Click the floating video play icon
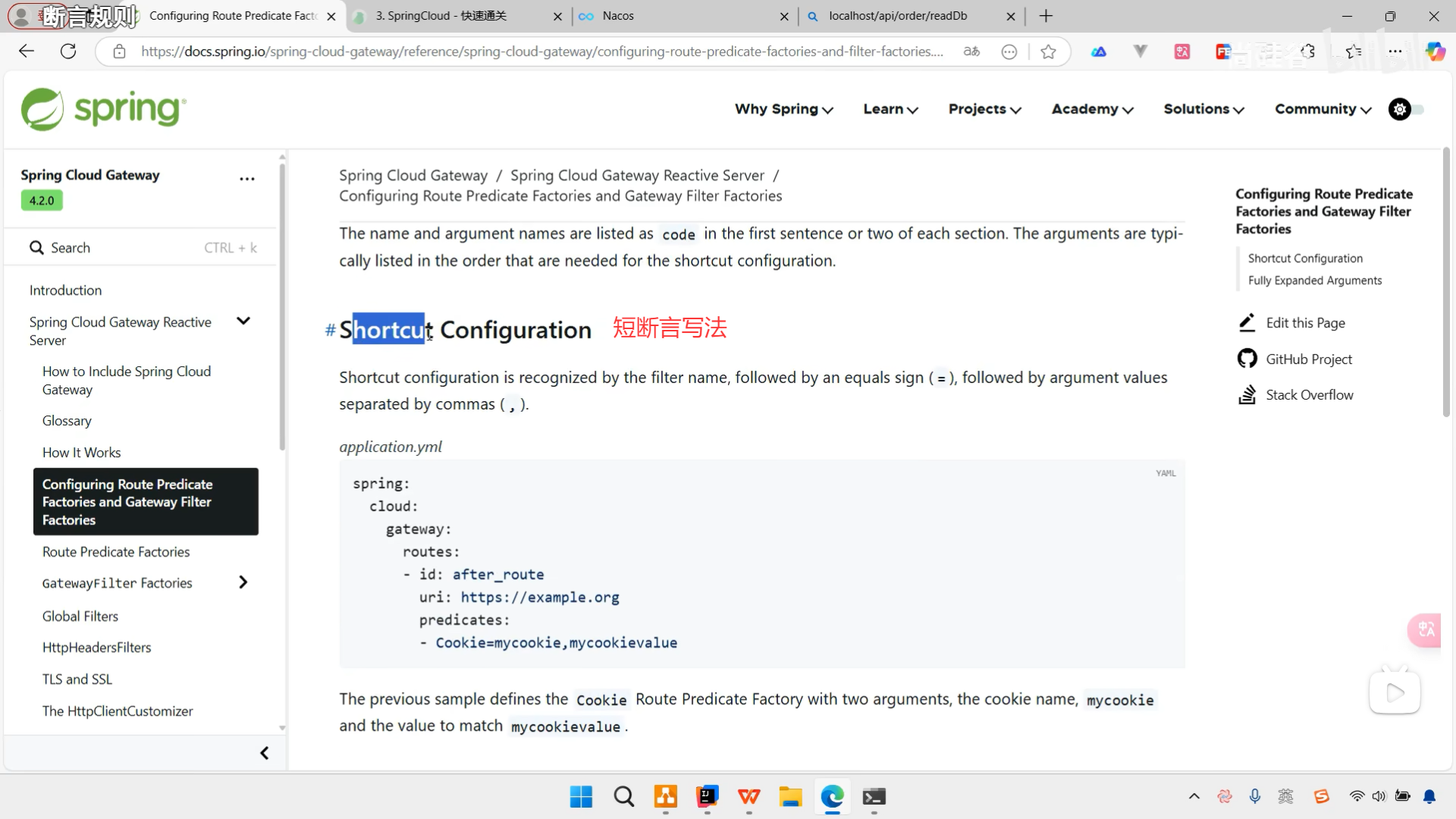This screenshot has height=819, width=1456. (1394, 692)
